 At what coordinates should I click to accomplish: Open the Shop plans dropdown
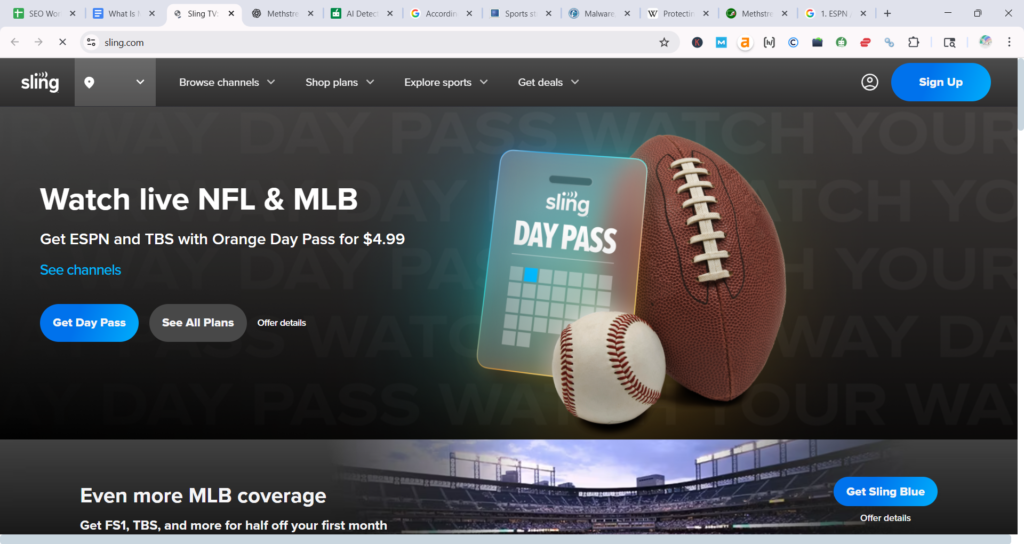coord(340,82)
